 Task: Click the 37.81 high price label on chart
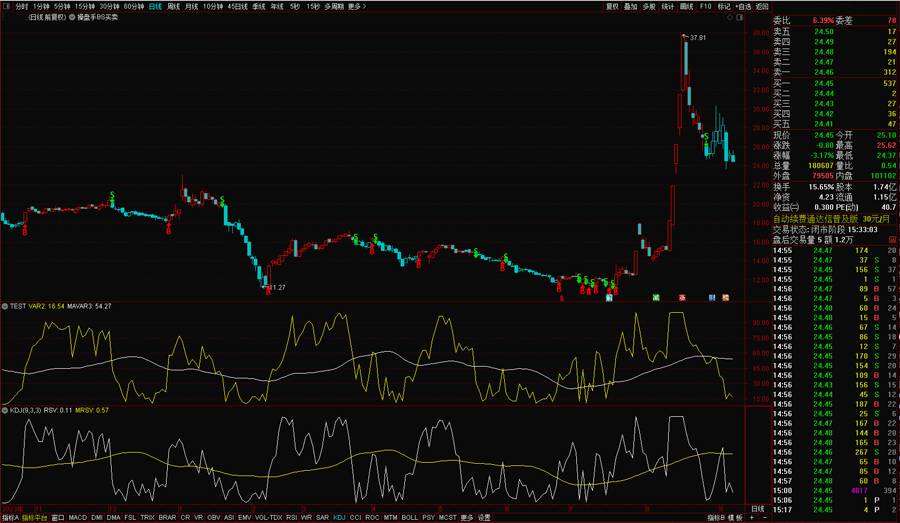click(x=696, y=37)
